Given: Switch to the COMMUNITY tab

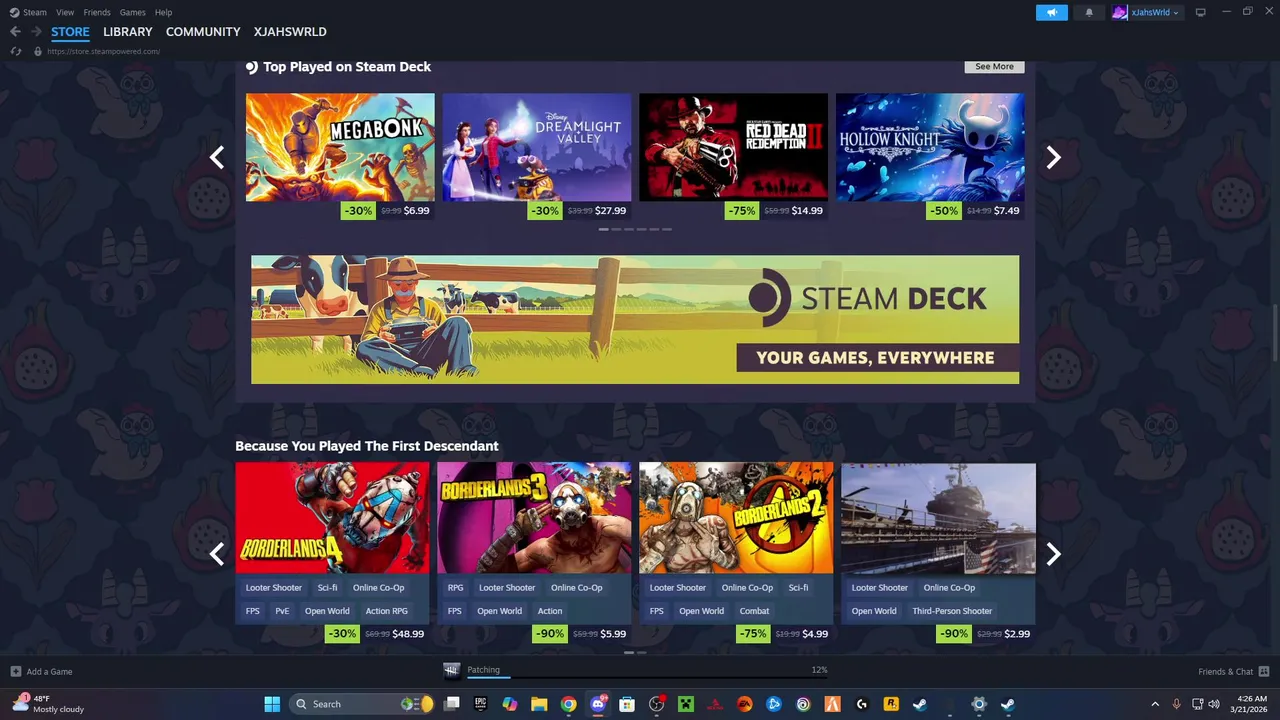Looking at the screenshot, I should coord(203,32).
